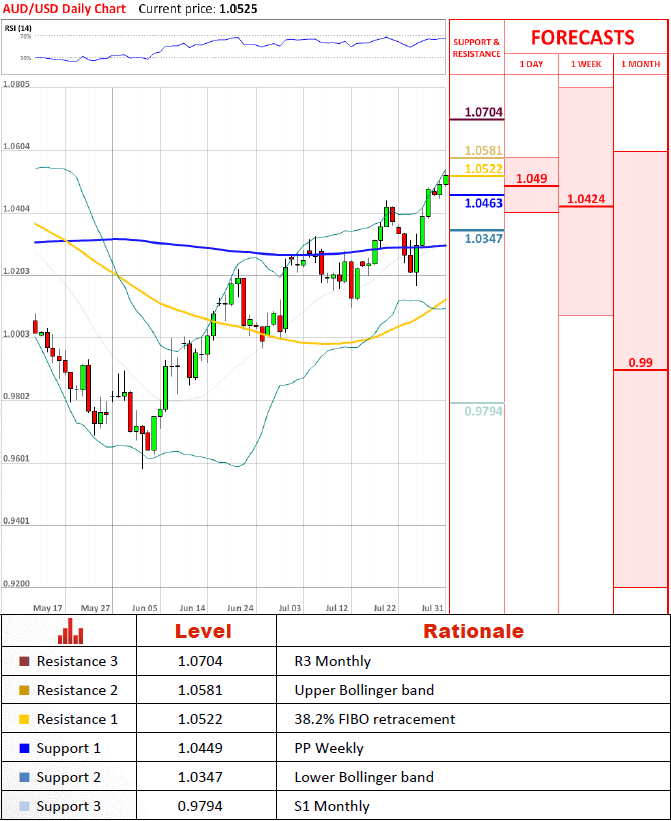Click the 1.0704 resistance level label

tap(484, 112)
